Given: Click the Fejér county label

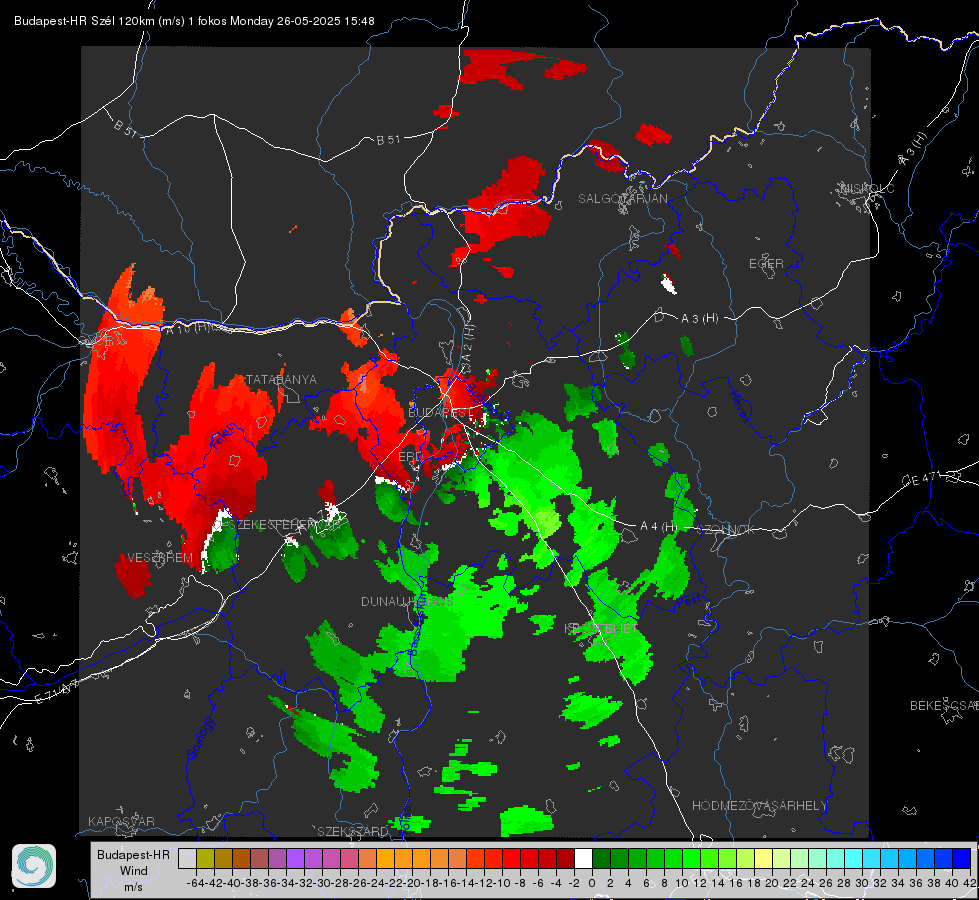Looking at the screenshot, I should point(223,435).
